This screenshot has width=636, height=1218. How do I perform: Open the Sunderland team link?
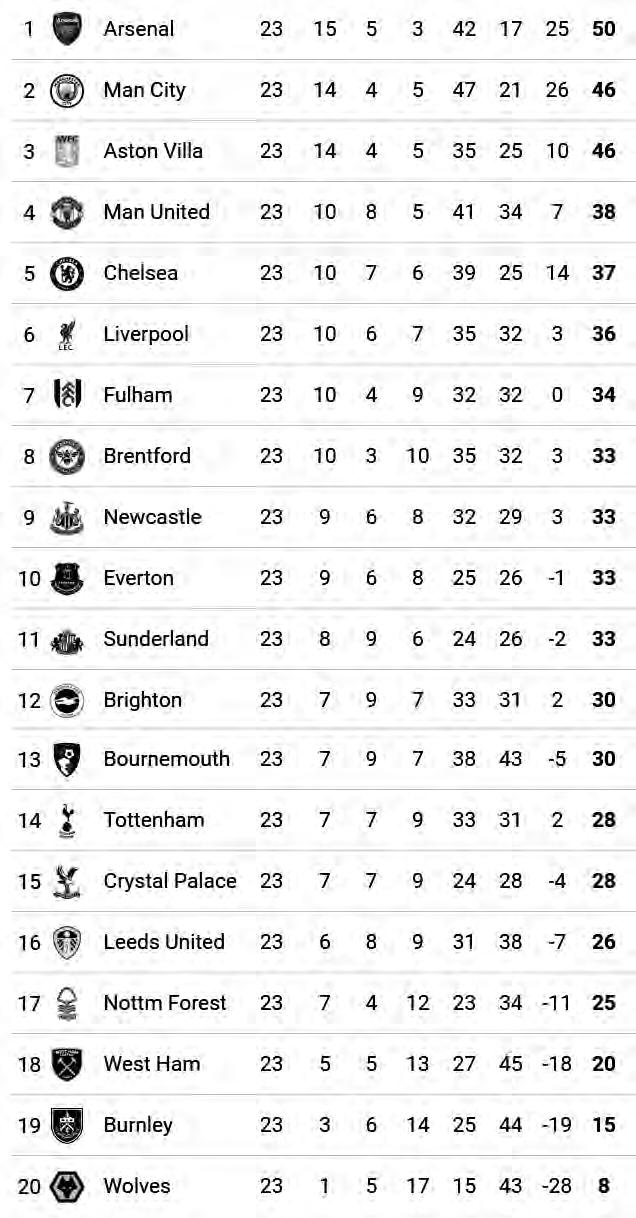click(x=156, y=638)
